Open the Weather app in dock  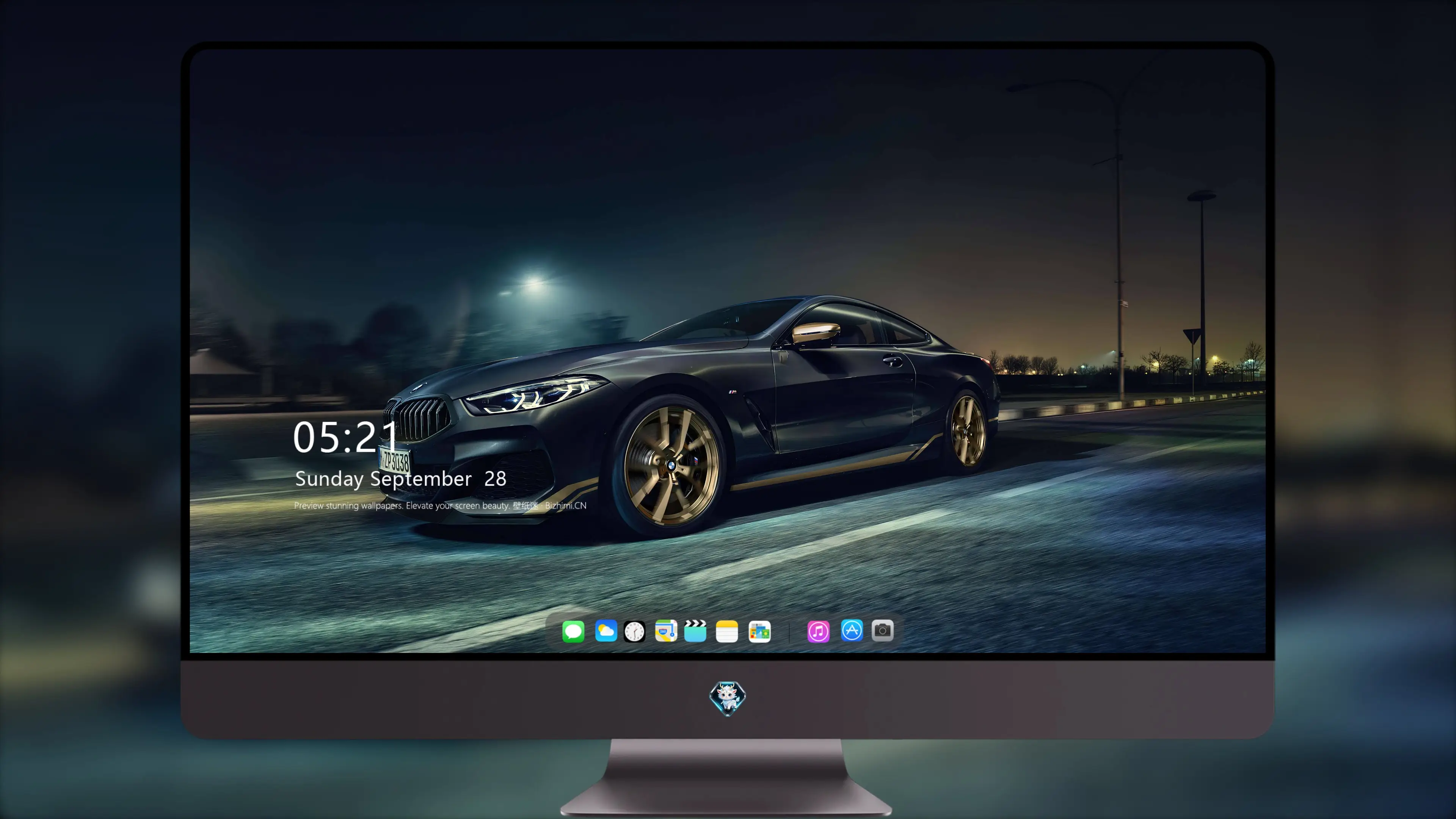pyautogui.click(x=606, y=631)
